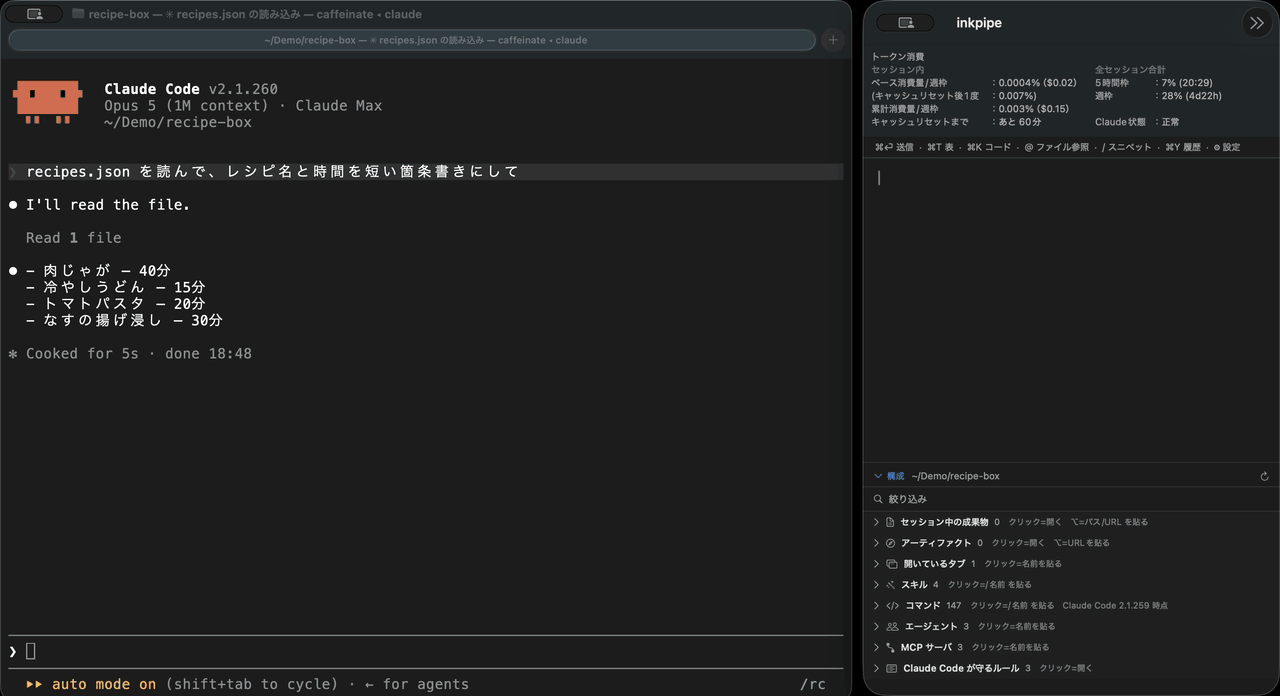The image size is (1280, 696).
Task: Click ⌘K コード shortcut
Action: pos(989,147)
